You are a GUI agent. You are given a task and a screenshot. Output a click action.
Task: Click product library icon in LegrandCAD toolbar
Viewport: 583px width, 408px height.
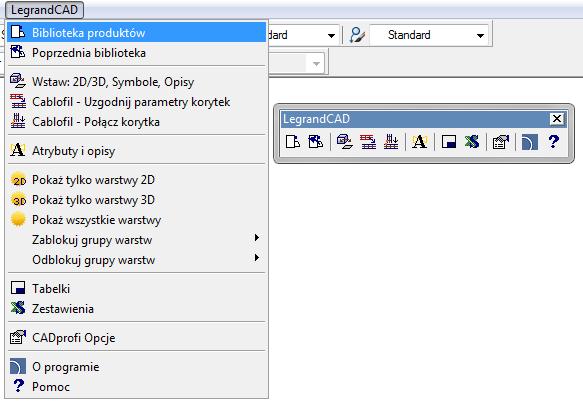click(x=293, y=142)
